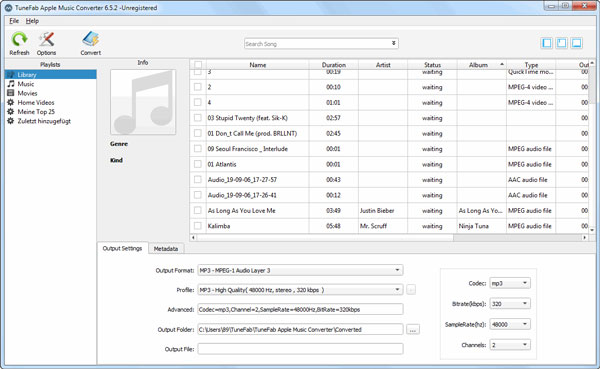Screen dimensions: 600x369
Task: Click the vertical scrollbar down arrow
Action: (x=592, y=230)
